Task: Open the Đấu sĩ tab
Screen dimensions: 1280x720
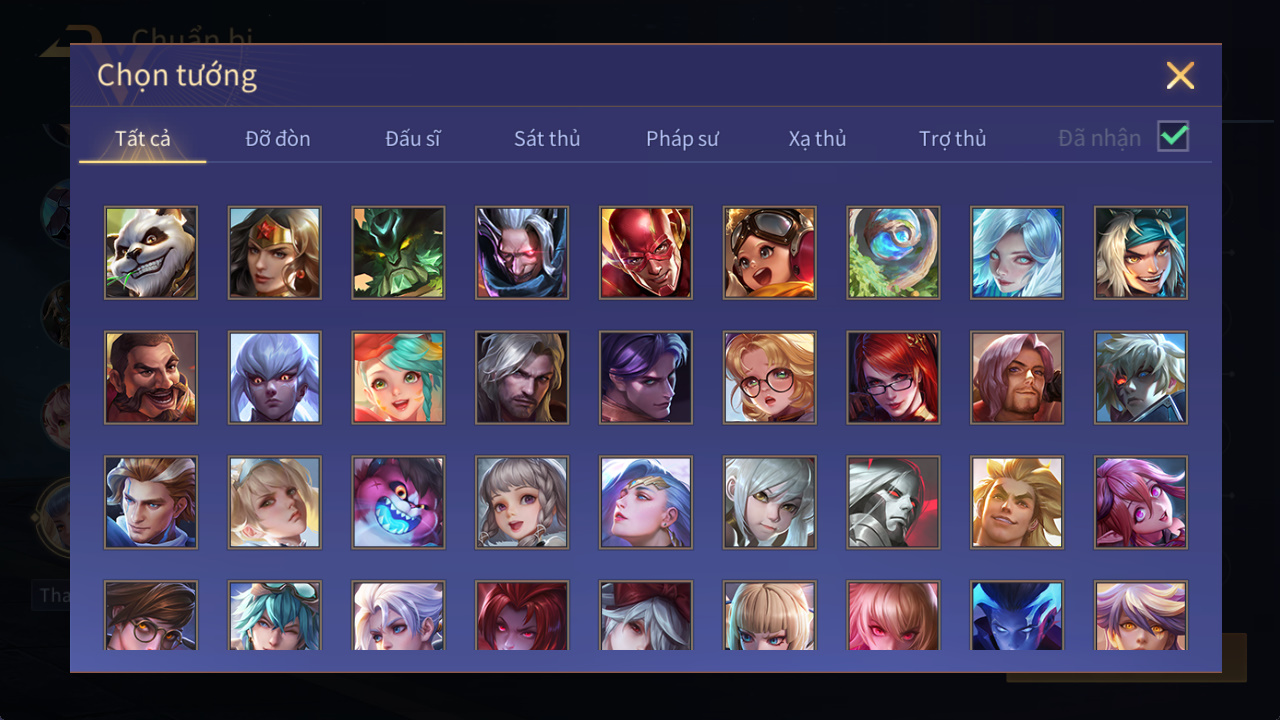Action: [413, 139]
